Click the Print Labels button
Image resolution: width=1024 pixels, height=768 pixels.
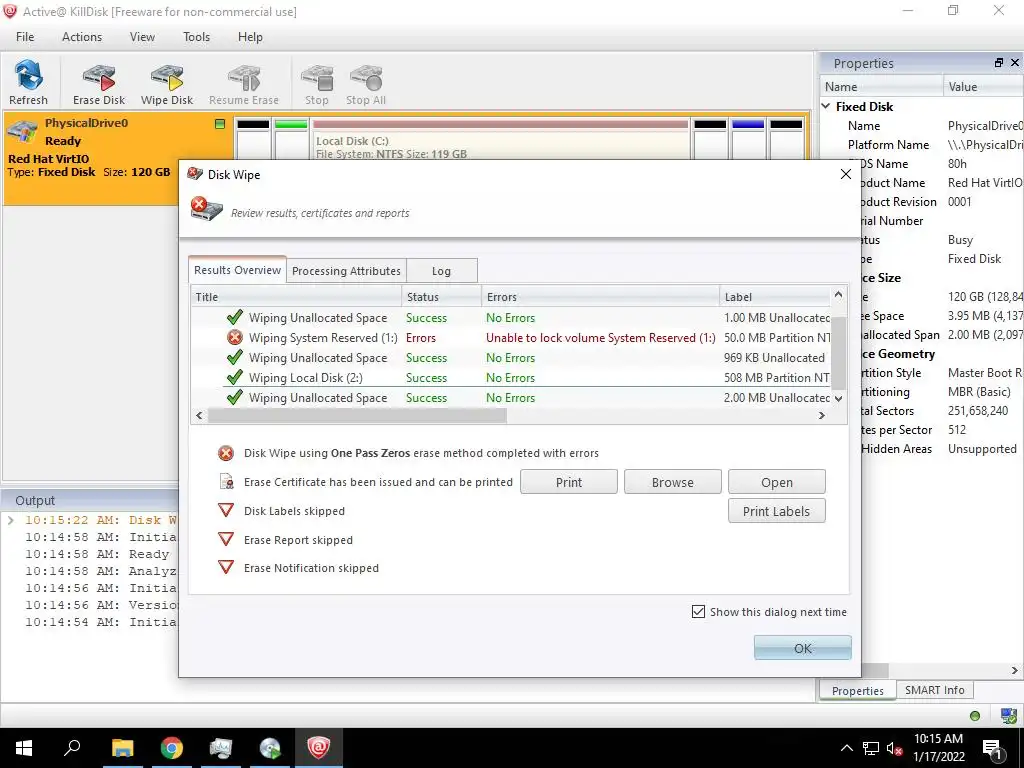tap(776, 511)
